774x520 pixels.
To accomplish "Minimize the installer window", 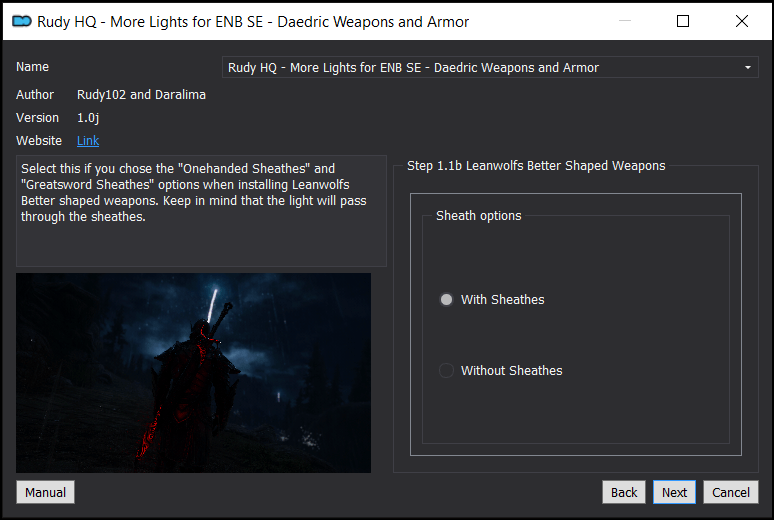I will pos(625,21).
